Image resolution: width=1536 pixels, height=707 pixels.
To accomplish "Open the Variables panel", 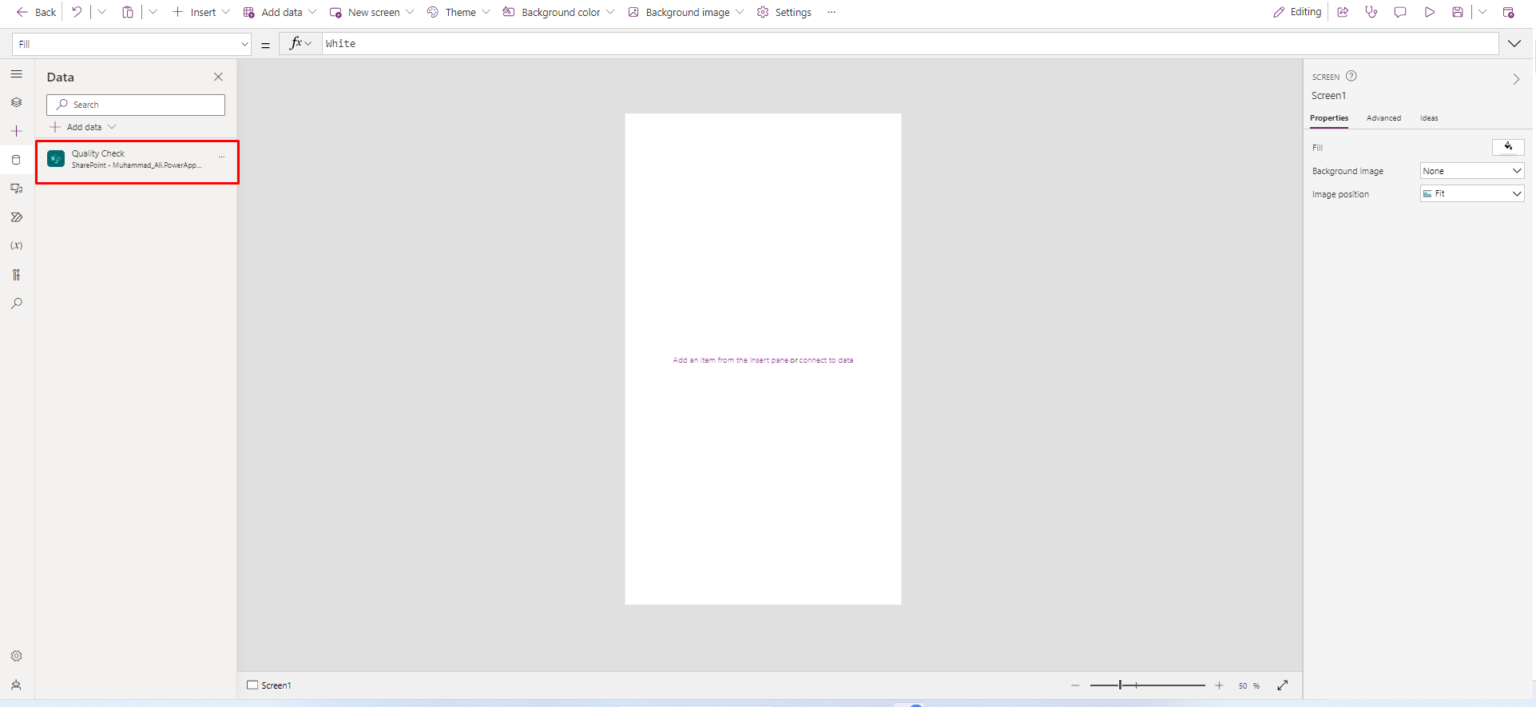I will [16, 245].
